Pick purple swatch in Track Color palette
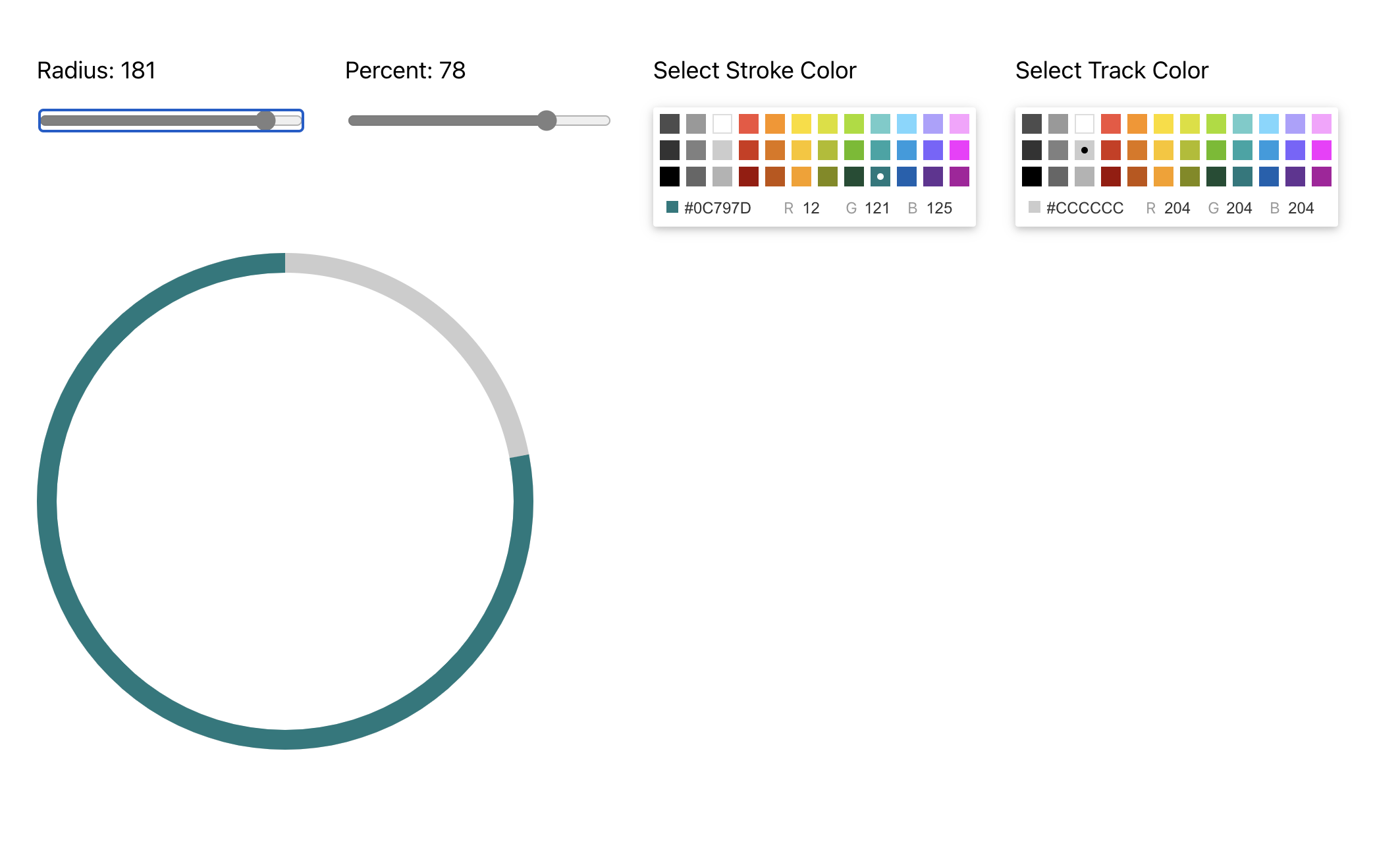1400x863 pixels. (x=1295, y=177)
